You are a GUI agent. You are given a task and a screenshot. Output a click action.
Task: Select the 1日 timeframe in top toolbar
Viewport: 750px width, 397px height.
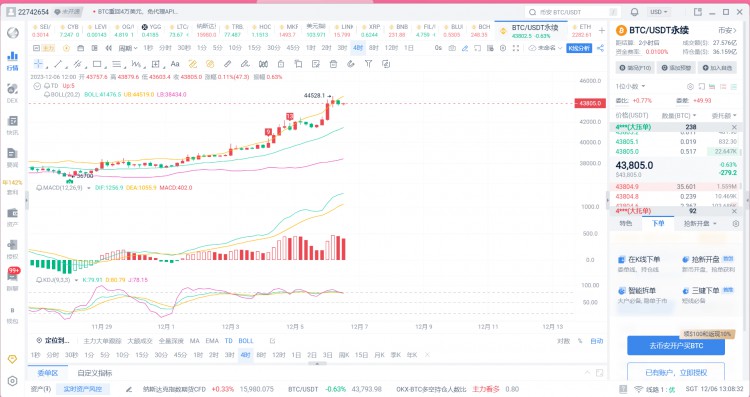click(x=409, y=48)
